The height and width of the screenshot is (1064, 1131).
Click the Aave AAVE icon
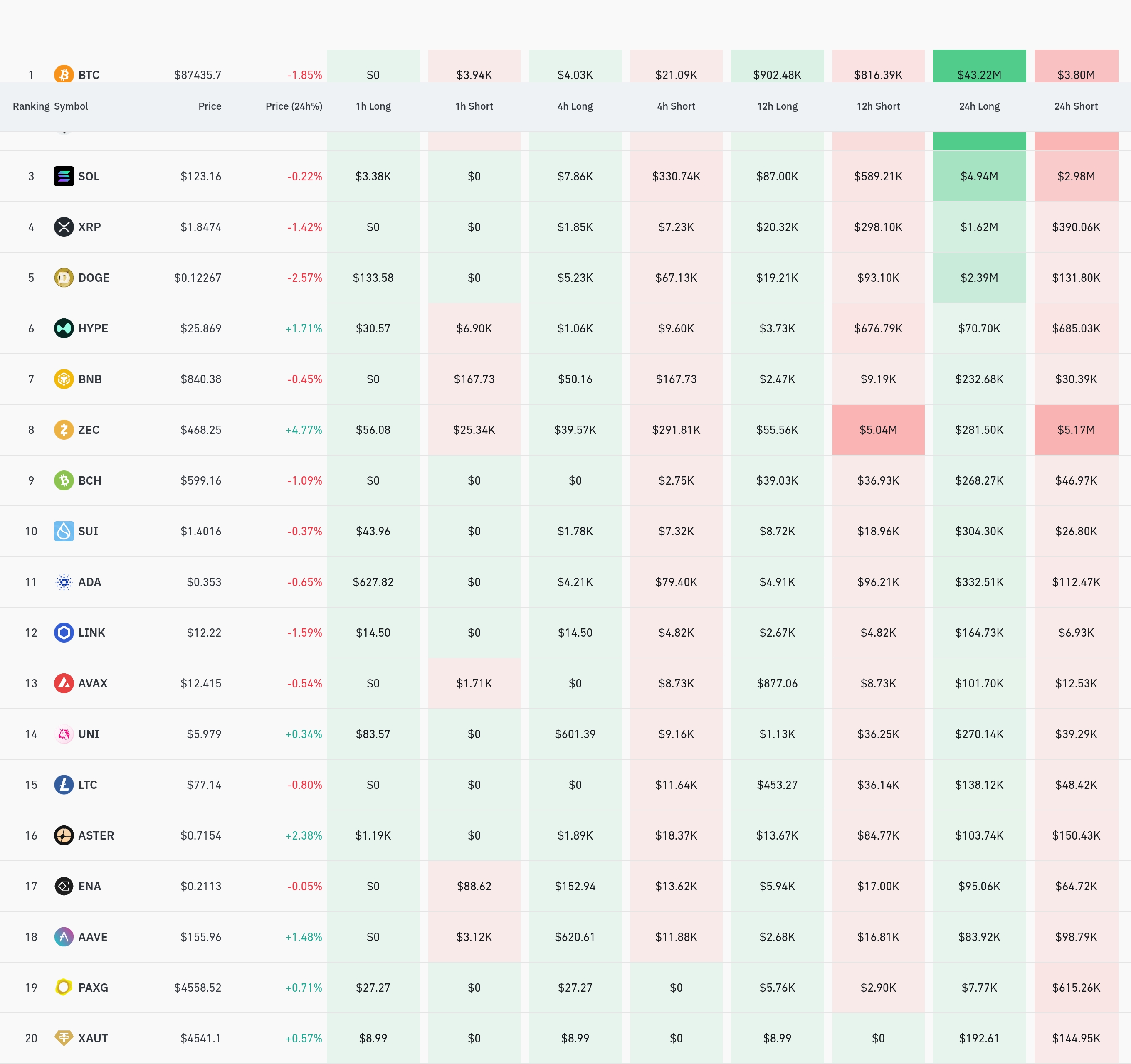[64, 937]
